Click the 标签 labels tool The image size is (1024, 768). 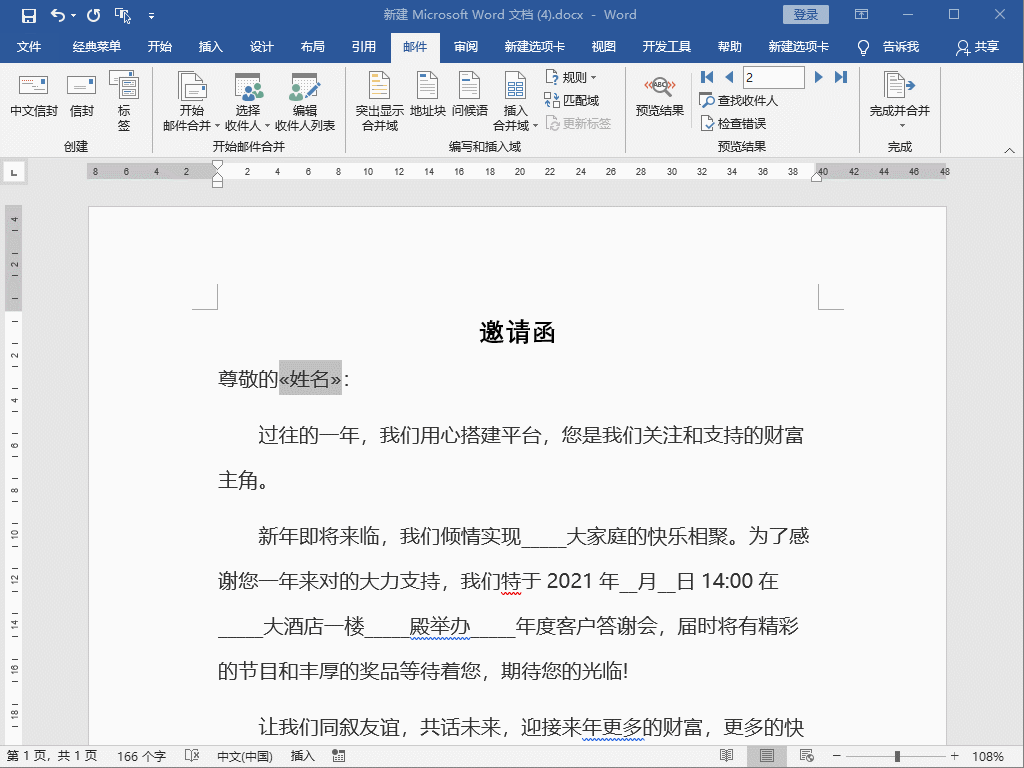click(x=123, y=101)
